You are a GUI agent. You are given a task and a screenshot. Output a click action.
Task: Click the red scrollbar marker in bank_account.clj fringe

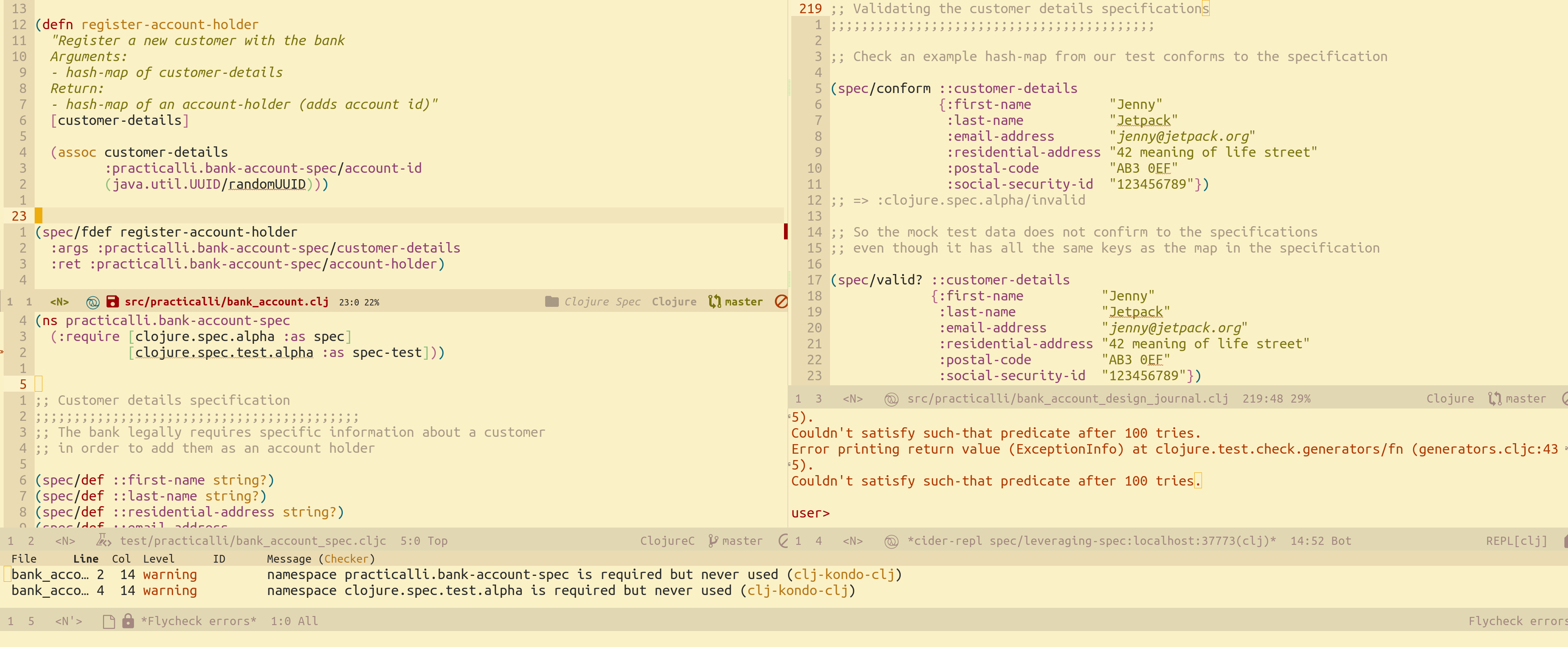point(785,231)
